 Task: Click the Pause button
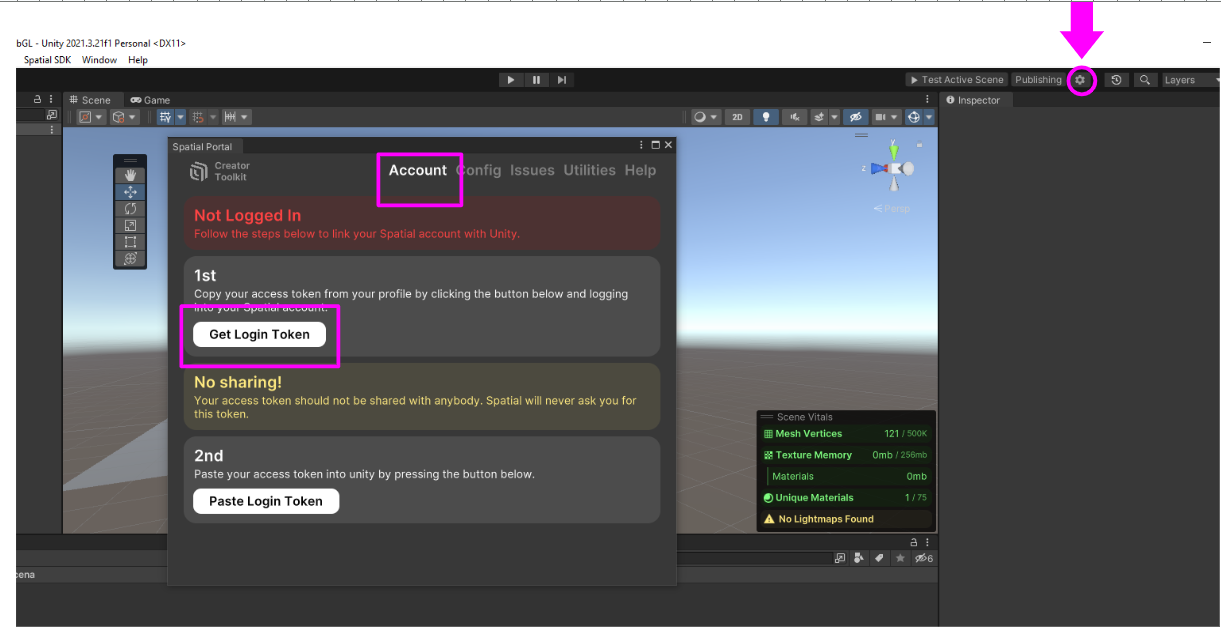(x=537, y=80)
